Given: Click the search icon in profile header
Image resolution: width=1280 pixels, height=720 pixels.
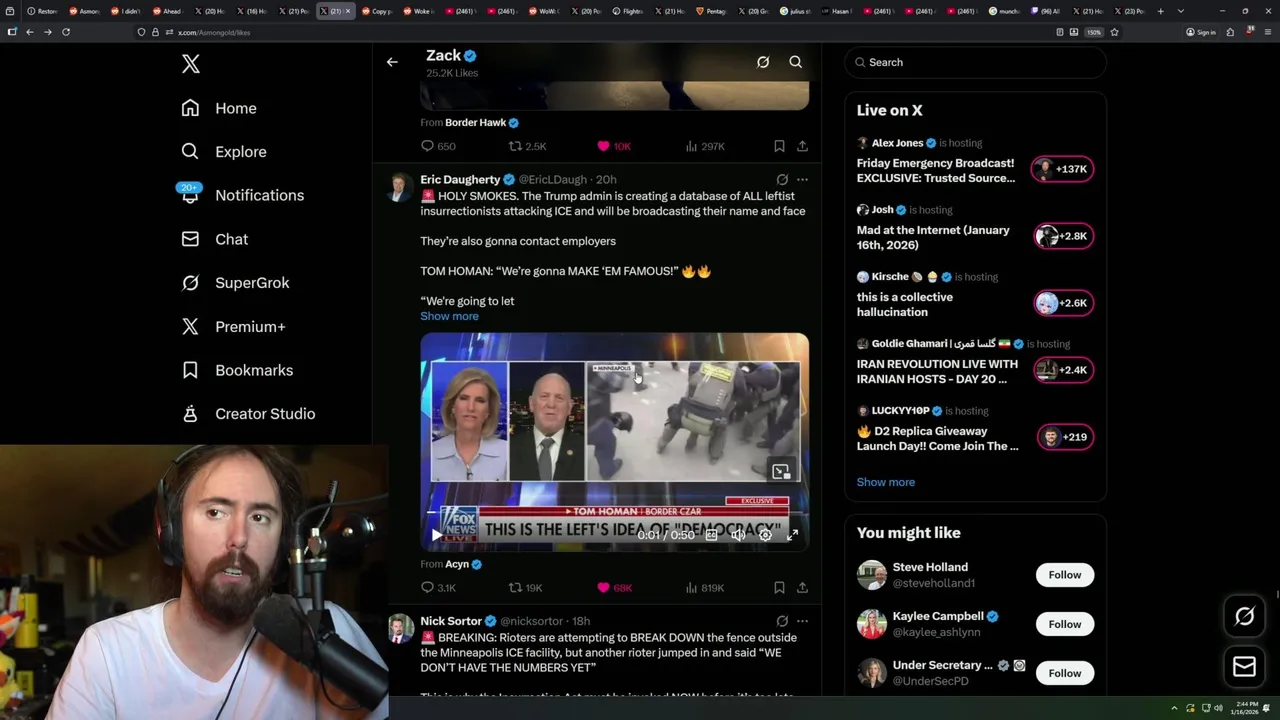Looking at the screenshot, I should pos(796,62).
